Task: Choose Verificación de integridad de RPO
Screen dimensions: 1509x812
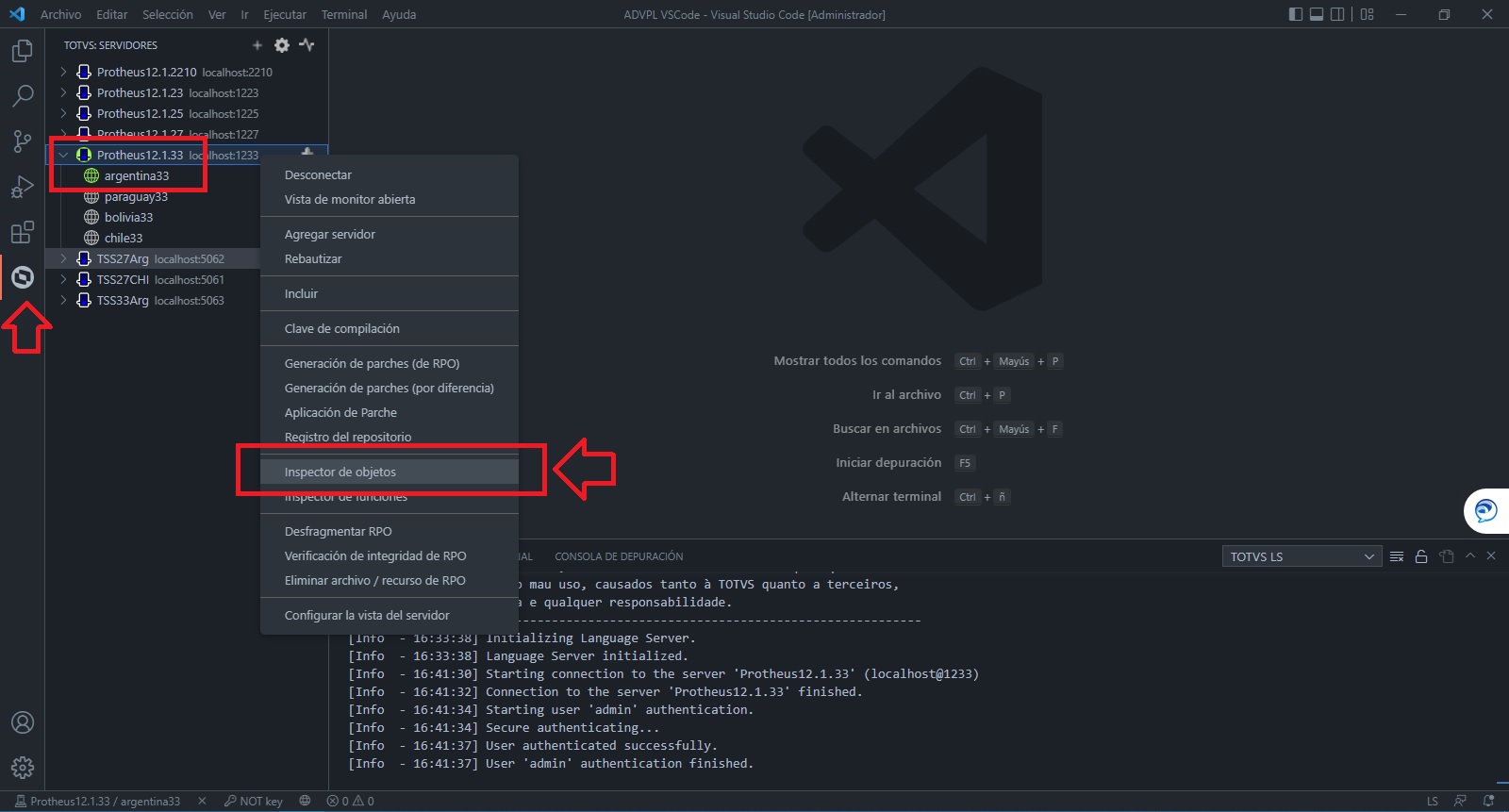Action: point(390,555)
